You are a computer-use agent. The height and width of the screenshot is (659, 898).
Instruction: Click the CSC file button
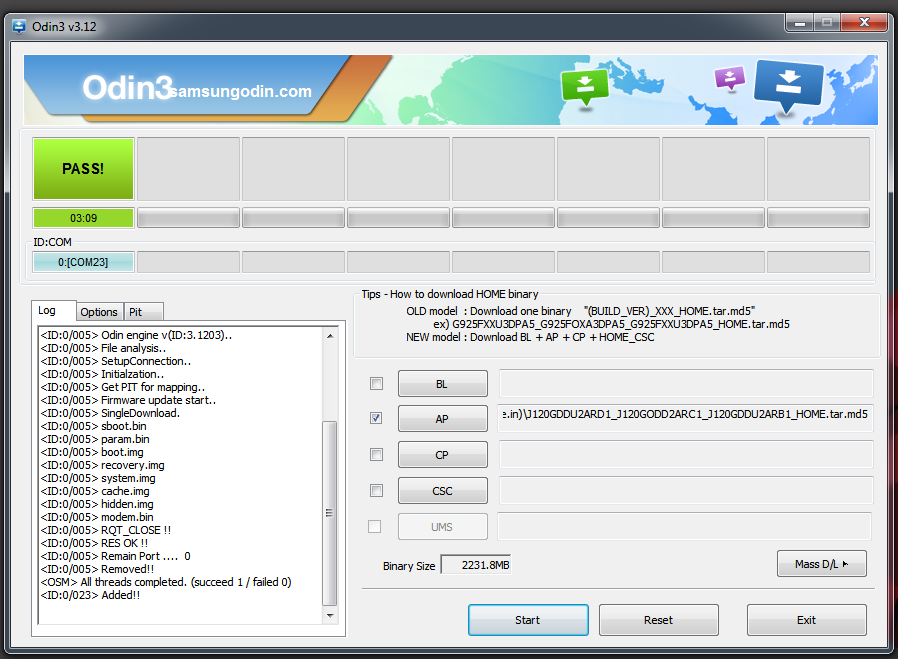[443, 491]
